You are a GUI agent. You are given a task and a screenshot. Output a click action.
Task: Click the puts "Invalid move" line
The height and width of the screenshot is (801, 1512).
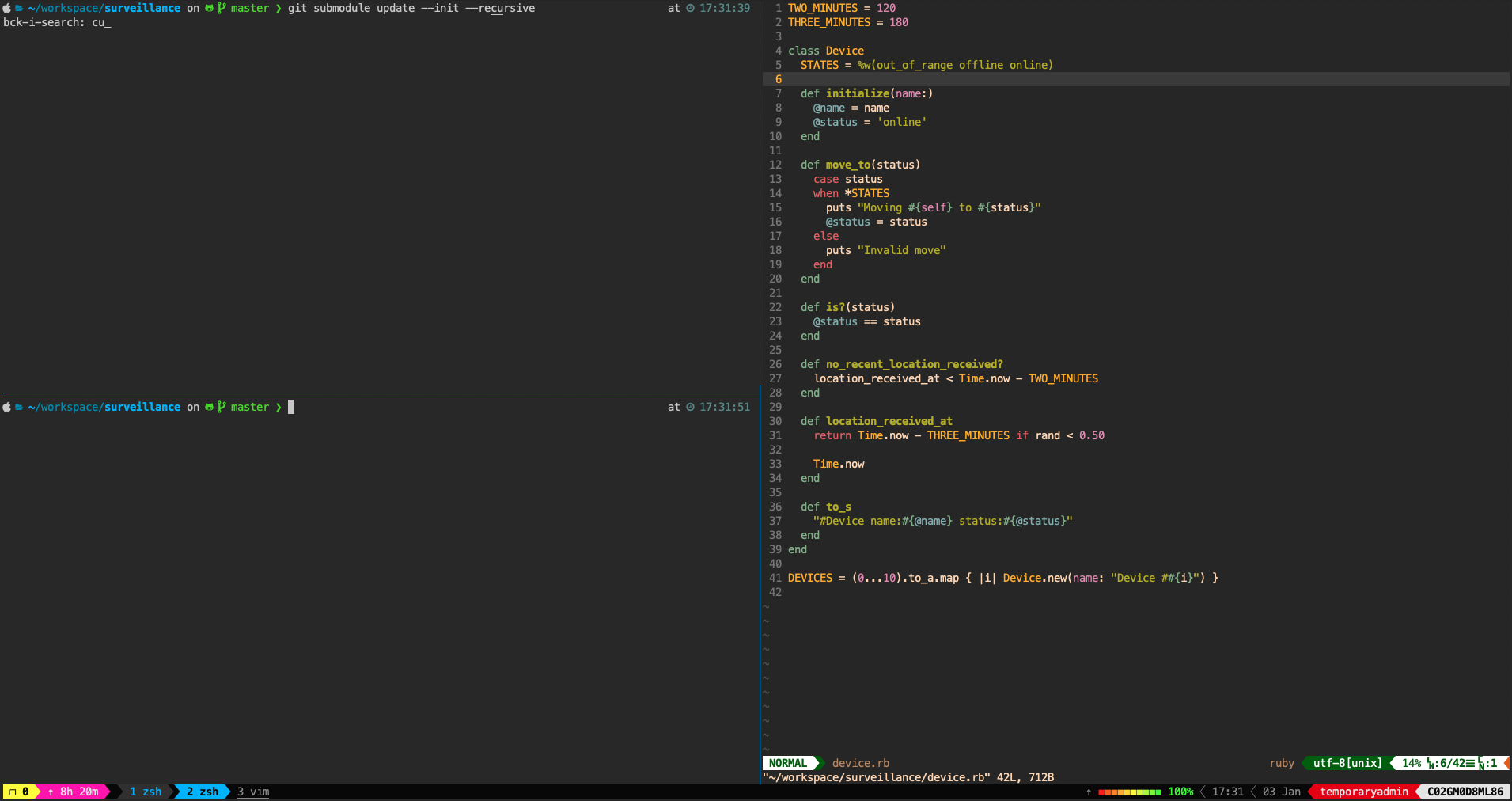[886, 250]
